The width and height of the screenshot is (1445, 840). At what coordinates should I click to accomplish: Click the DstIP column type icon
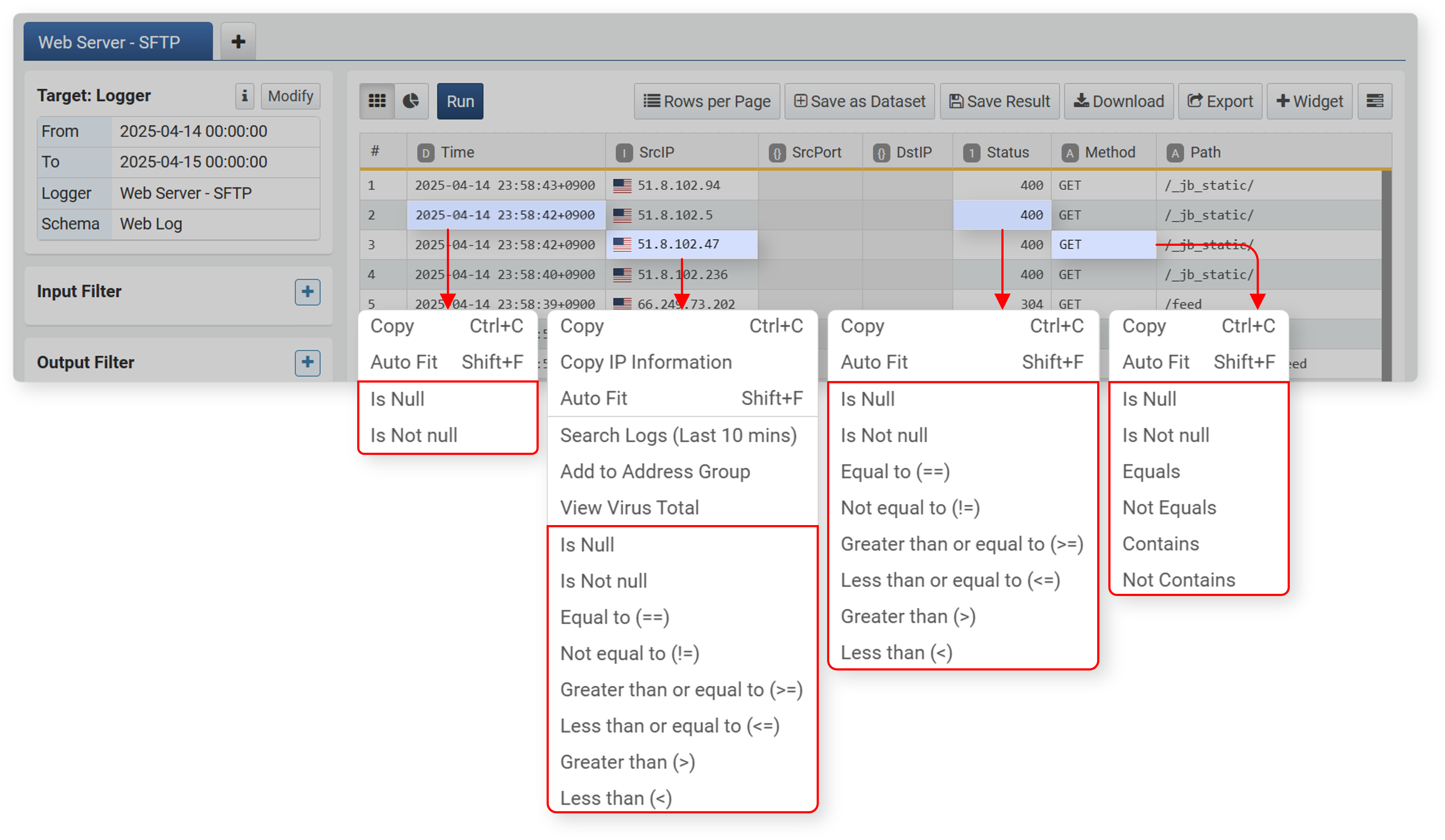click(x=881, y=153)
